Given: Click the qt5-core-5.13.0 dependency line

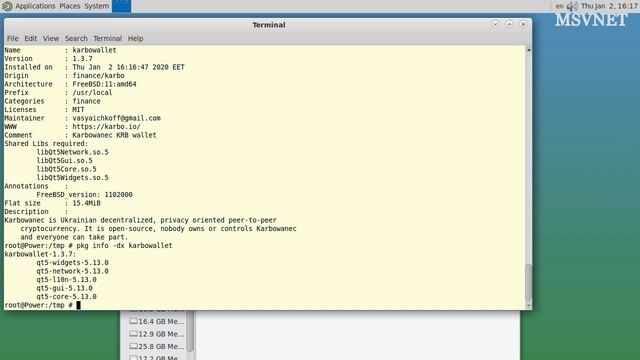Looking at the screenshot, I should [66, 297].
